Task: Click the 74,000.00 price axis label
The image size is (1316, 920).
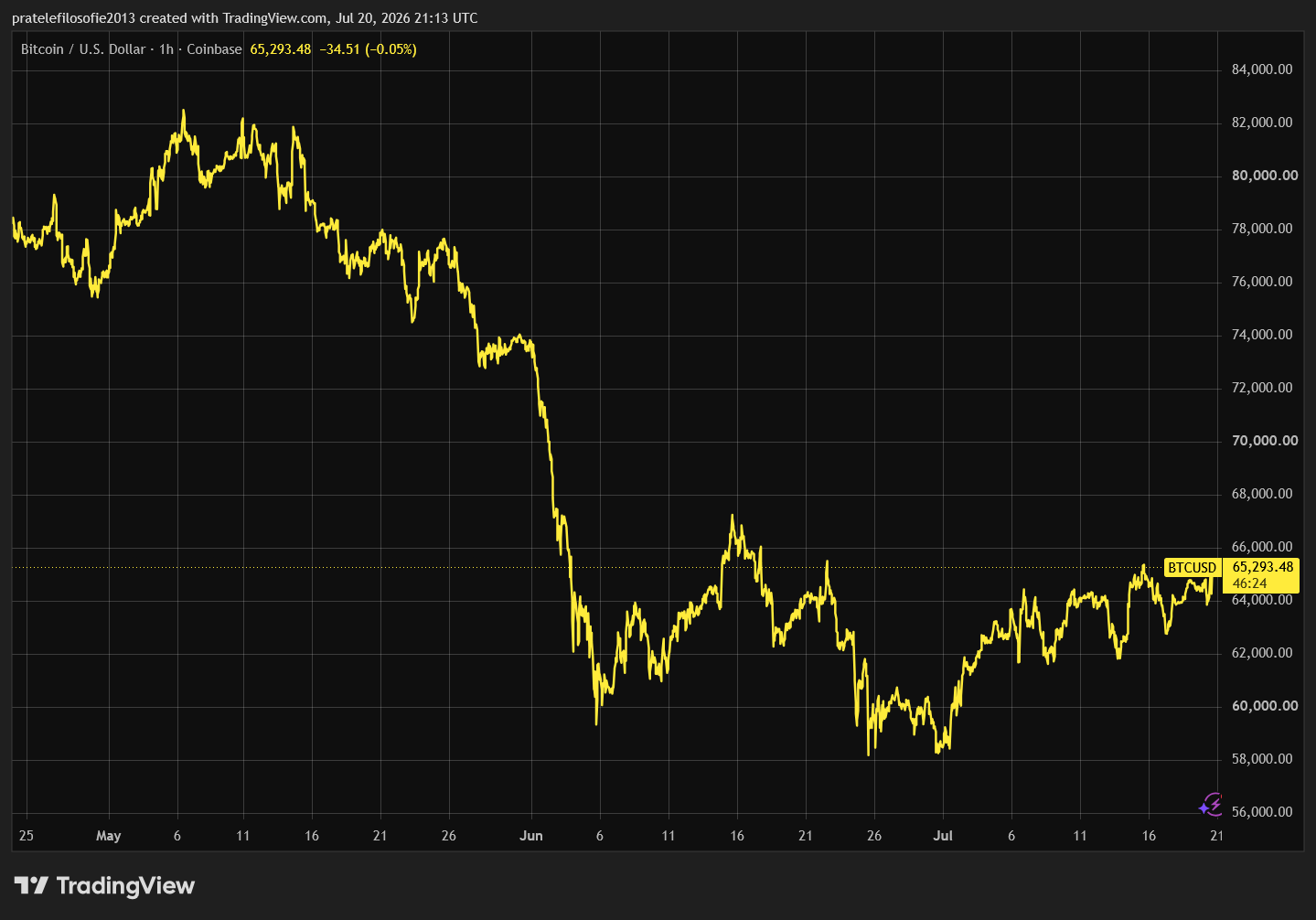Action: click(x=1262, y=335)
